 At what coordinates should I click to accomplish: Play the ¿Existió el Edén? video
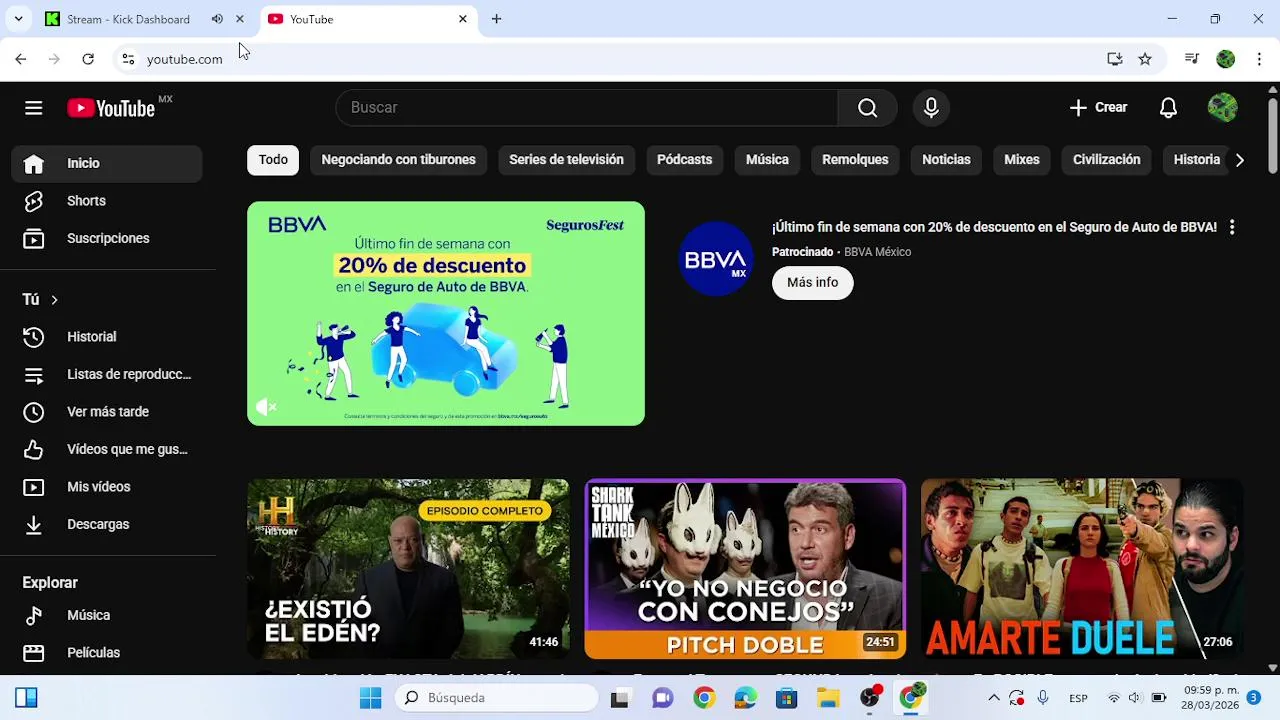tap(408, 569)
